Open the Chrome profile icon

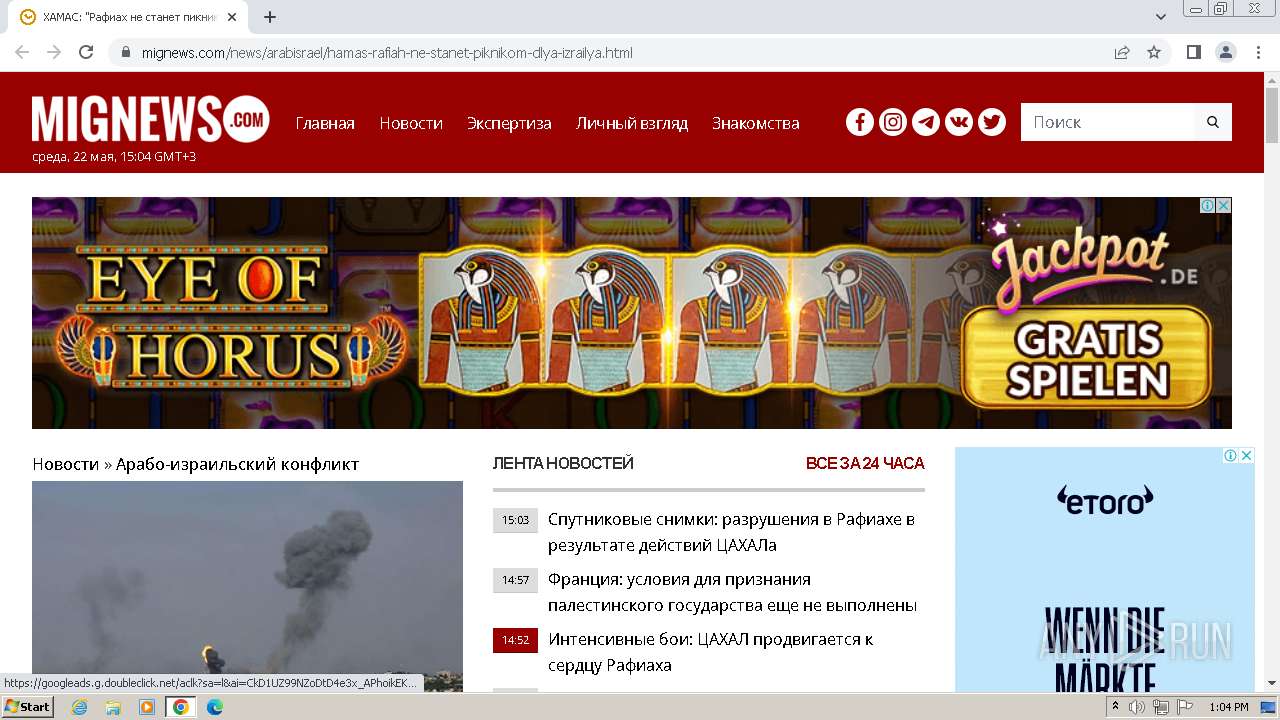(x=1226, y=52)
